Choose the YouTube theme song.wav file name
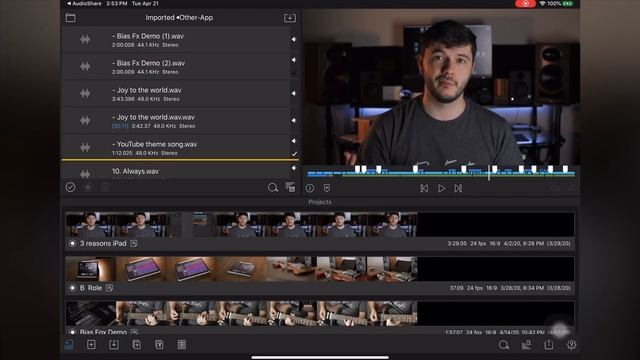Viewport: 640px width, 360px height. (x=154, y=144)
